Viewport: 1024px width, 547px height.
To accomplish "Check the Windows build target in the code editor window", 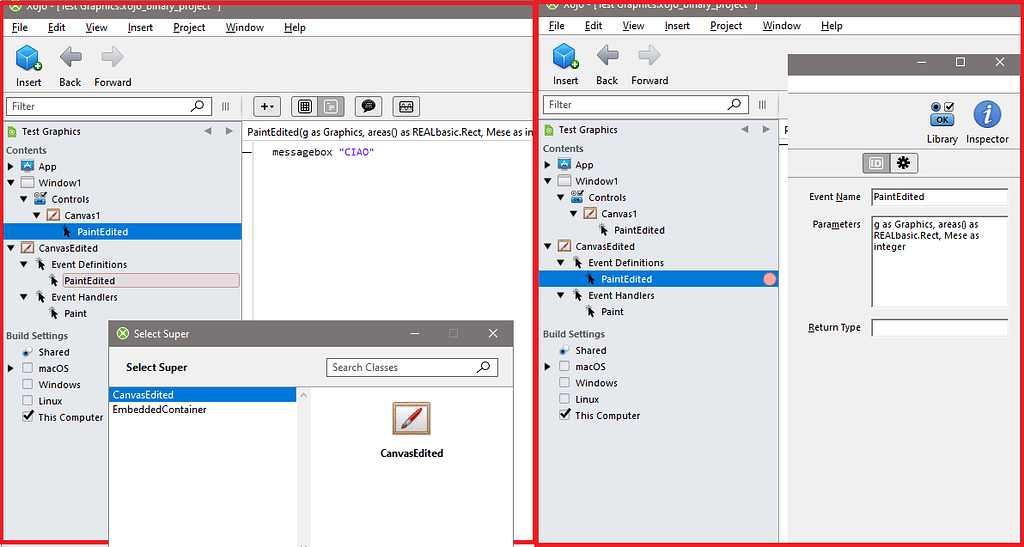I will [x=27, y=384].
